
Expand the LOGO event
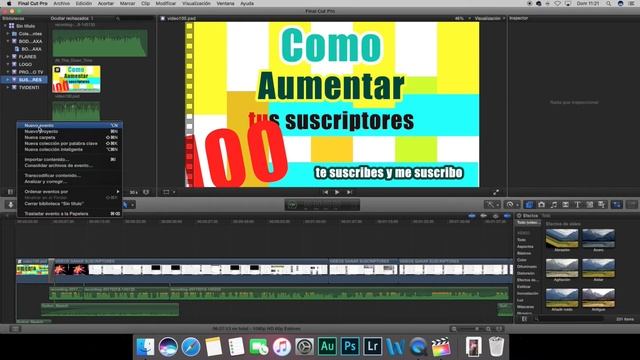tap(8, 64)
